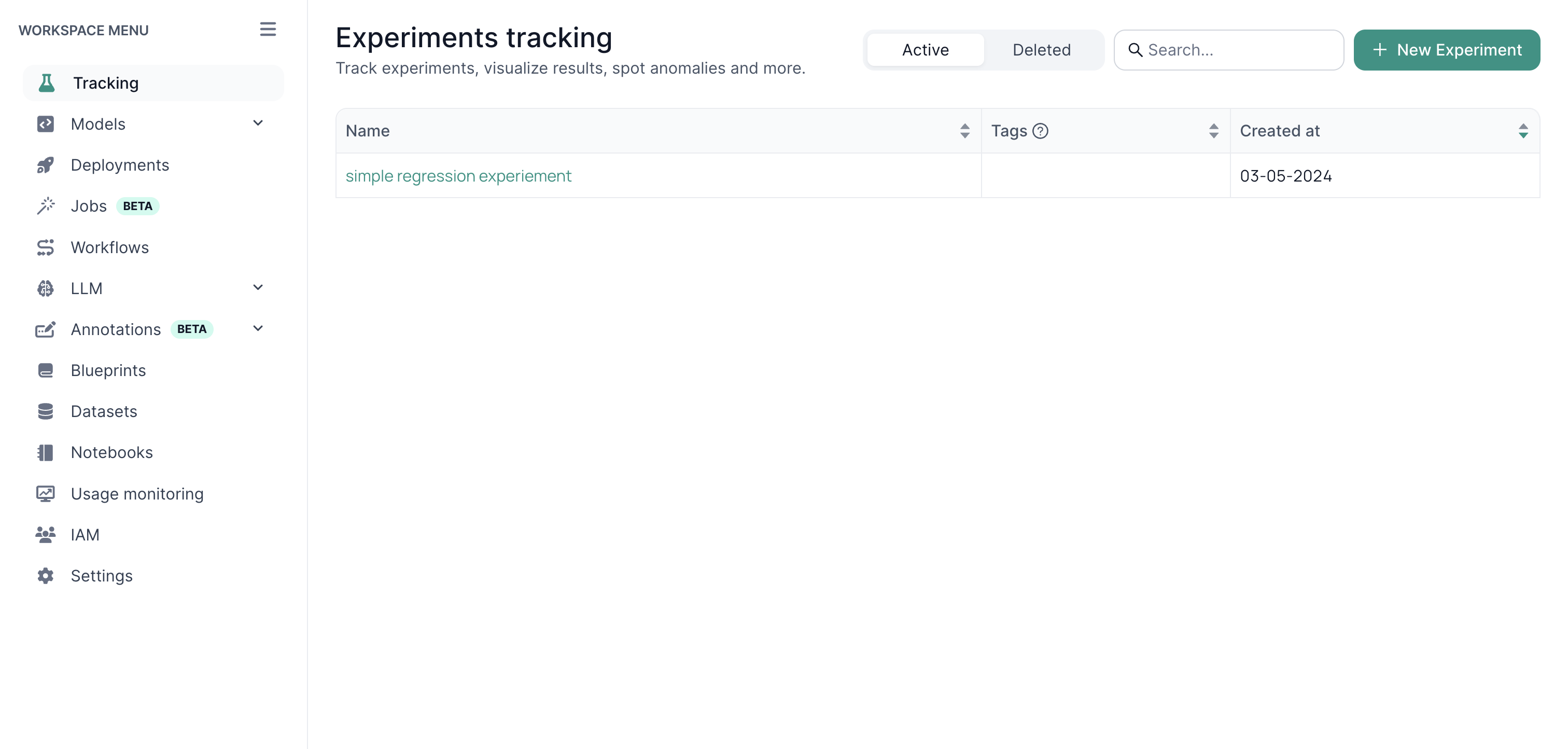Image resolution: width=1568 pixels, height=749 pixels.
Task: Sort table by Created at column
Action: pyautogui.click(x=1523, y=130)
